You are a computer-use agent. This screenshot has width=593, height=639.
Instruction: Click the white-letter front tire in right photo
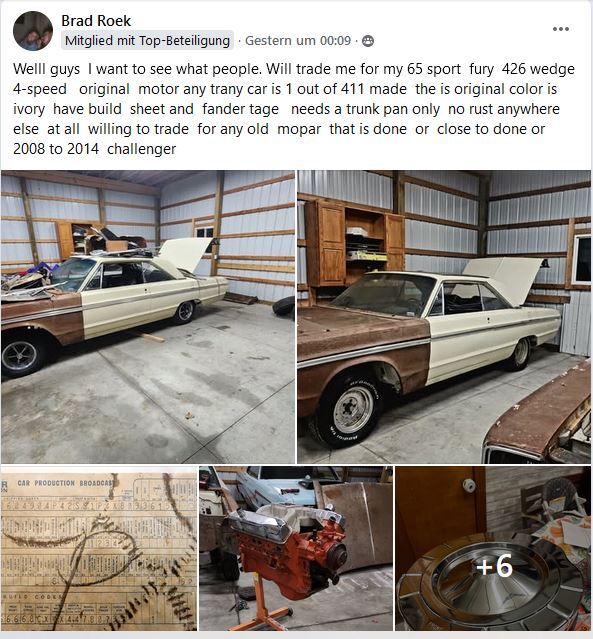pyautogui.click(x=350, y=409)
